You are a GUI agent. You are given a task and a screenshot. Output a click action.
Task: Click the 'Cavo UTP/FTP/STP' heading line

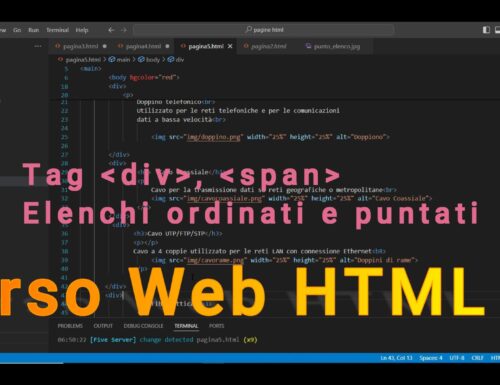[x=178, y=234]
